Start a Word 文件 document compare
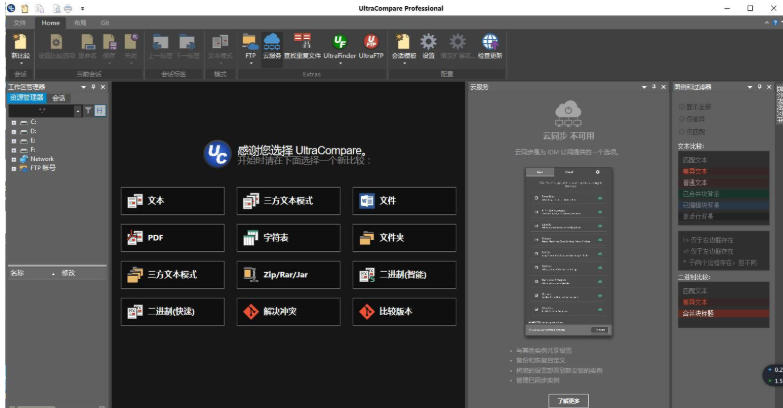783x408 pixels. click(404, 201)
